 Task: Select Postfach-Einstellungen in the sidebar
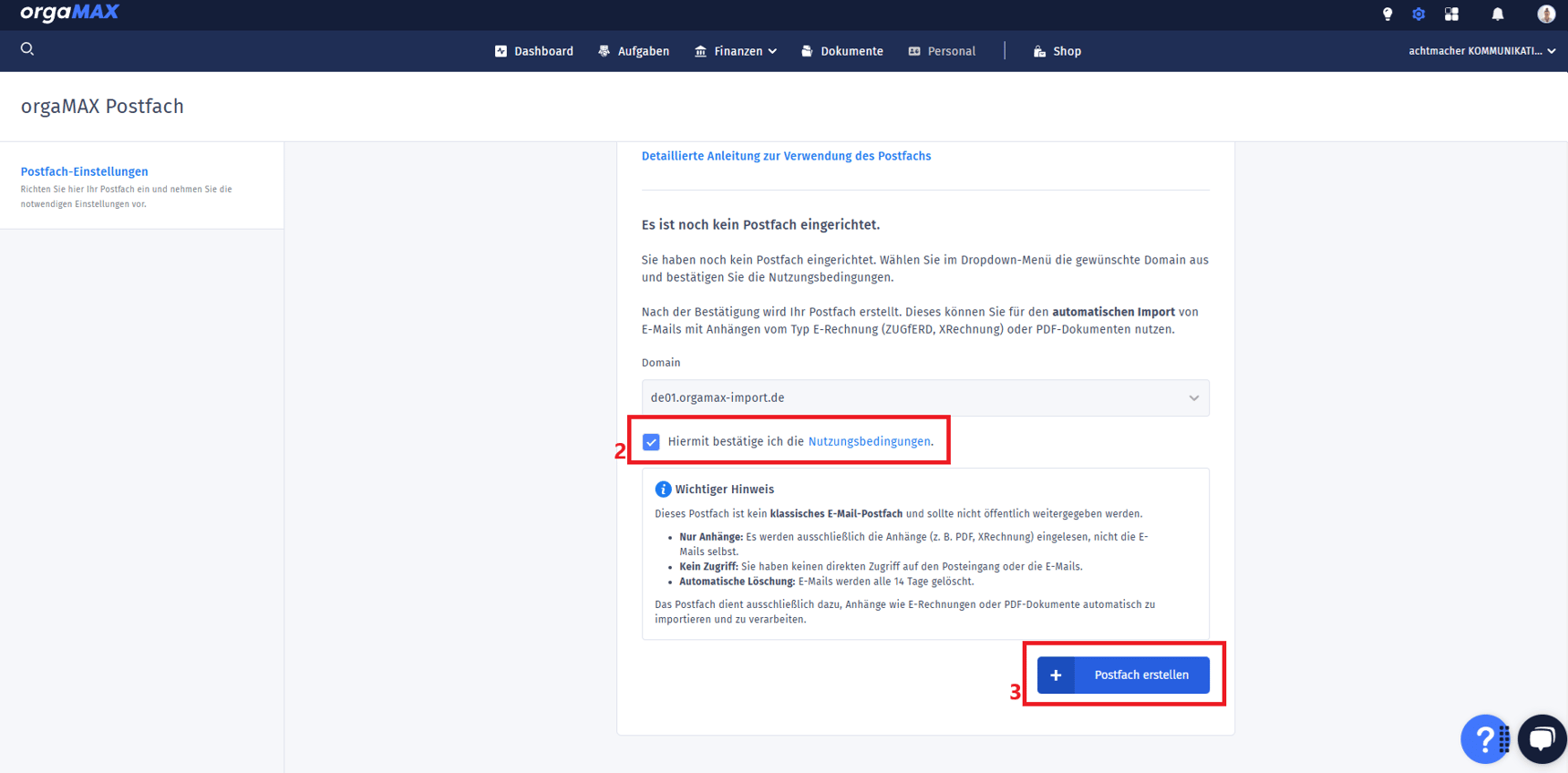pos(84,171)
